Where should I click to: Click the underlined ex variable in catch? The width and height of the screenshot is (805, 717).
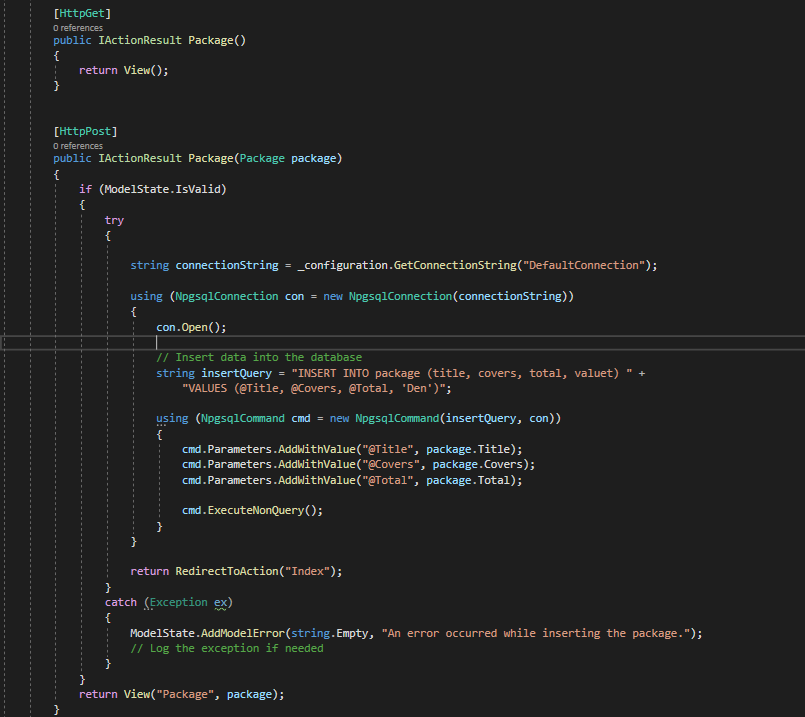coord(222,602)
